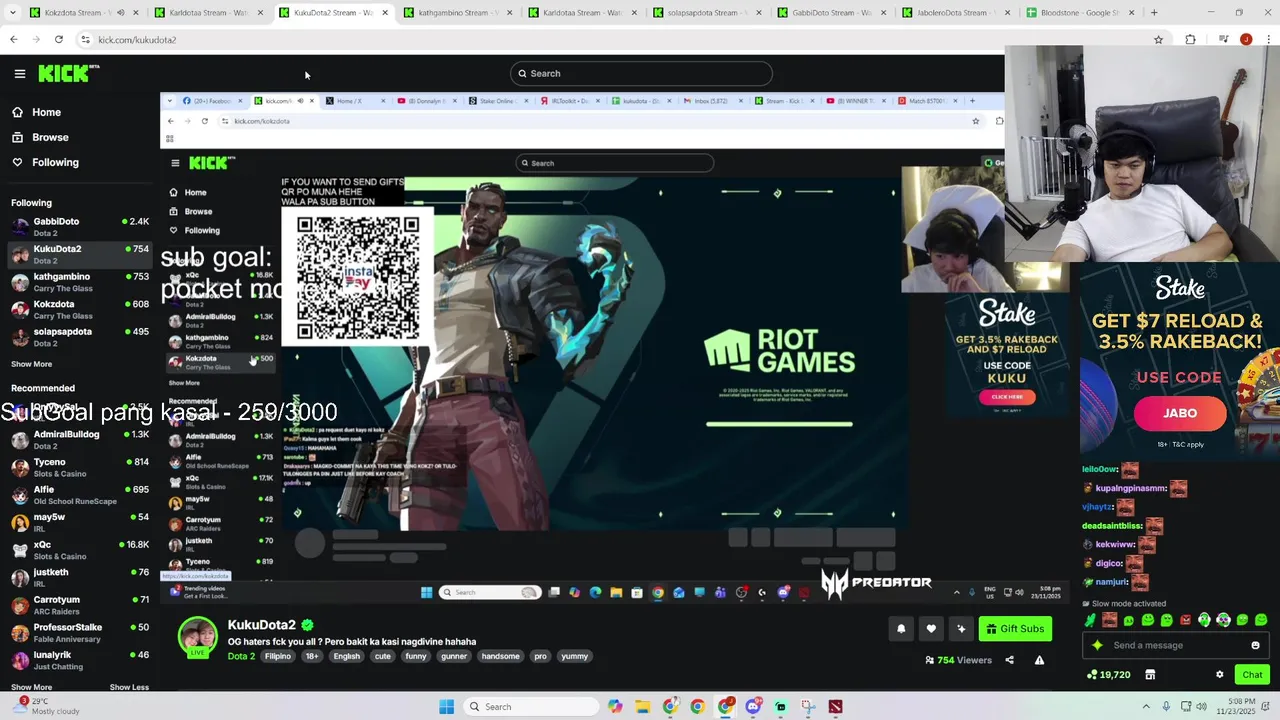Click the green sparkle in message box

click(x=1097, y=645)
